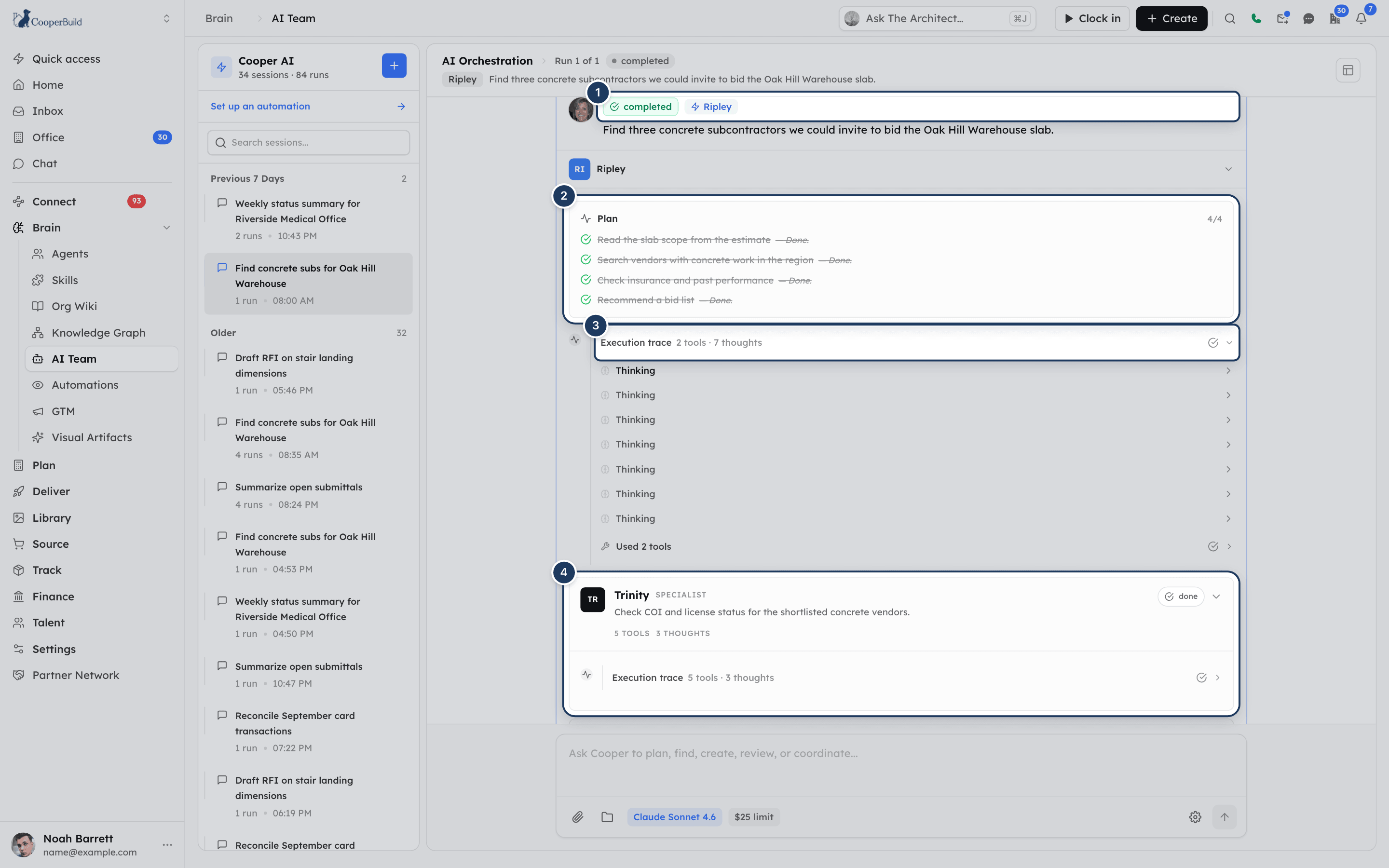Viewport: 1389px width, 868px height.
Task: Open the notifications bell icon
Action: click(1361, 18)
